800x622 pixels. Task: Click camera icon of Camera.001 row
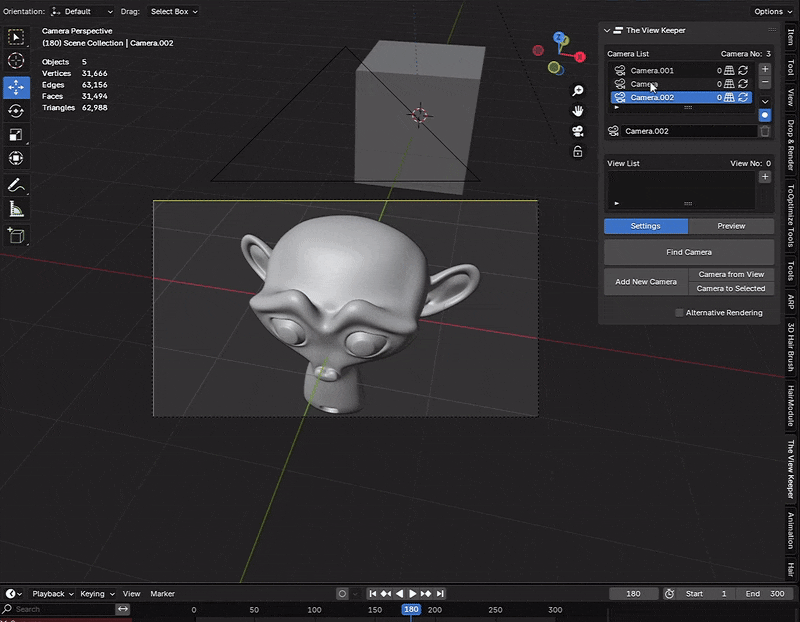pyautogui.click(x=620, y=70)
